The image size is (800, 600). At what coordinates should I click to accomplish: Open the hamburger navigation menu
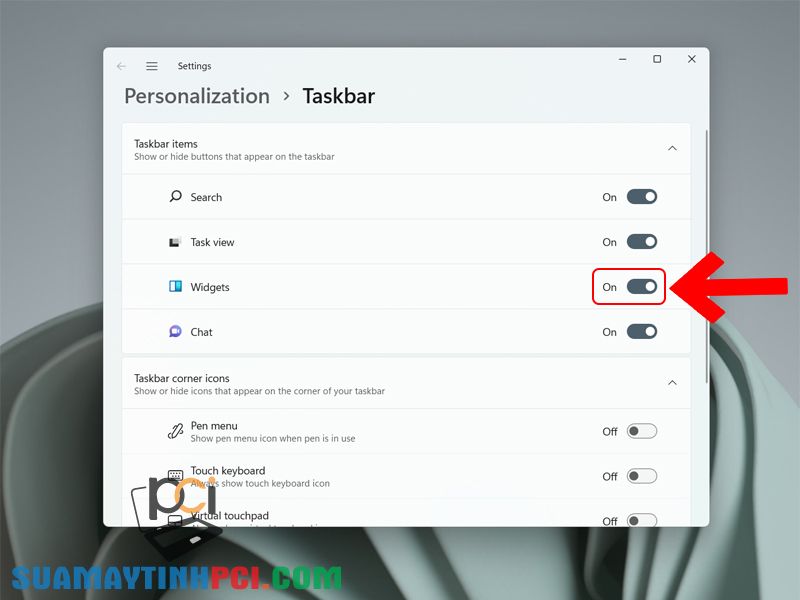(x=152, y=66)
